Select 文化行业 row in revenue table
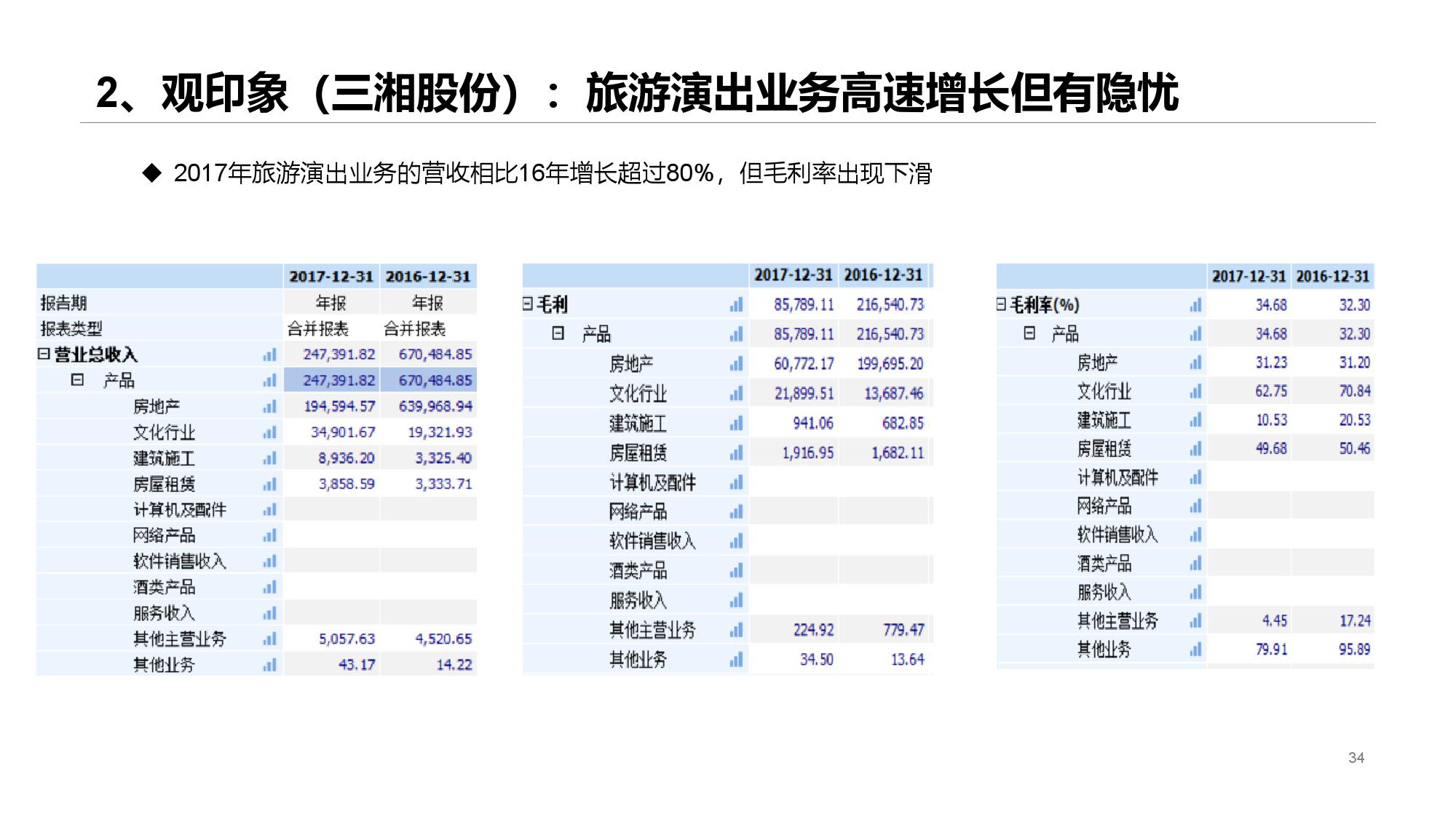Image resolution: width=1456 pixels, height=819 pixels. [x=164, y=432]
